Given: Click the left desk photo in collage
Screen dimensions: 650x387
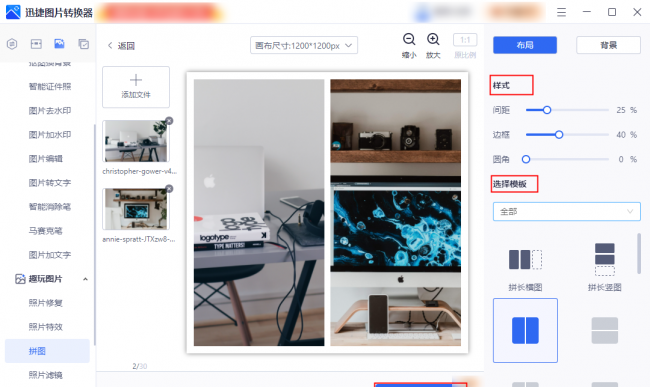Looking at the screenshot, I should [259, 213].
